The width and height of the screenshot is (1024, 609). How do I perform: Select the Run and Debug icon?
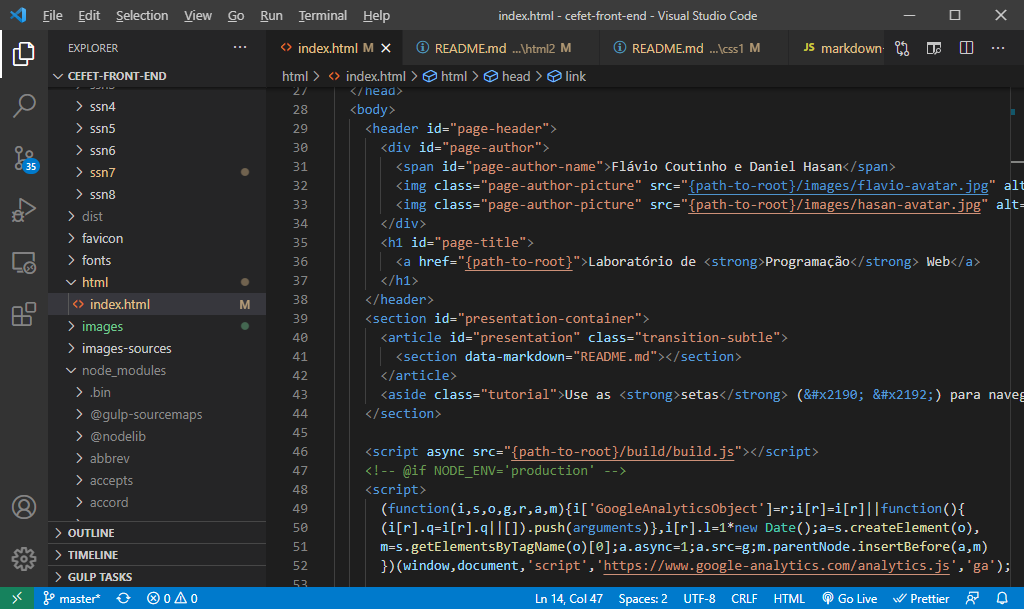(24, 210)
